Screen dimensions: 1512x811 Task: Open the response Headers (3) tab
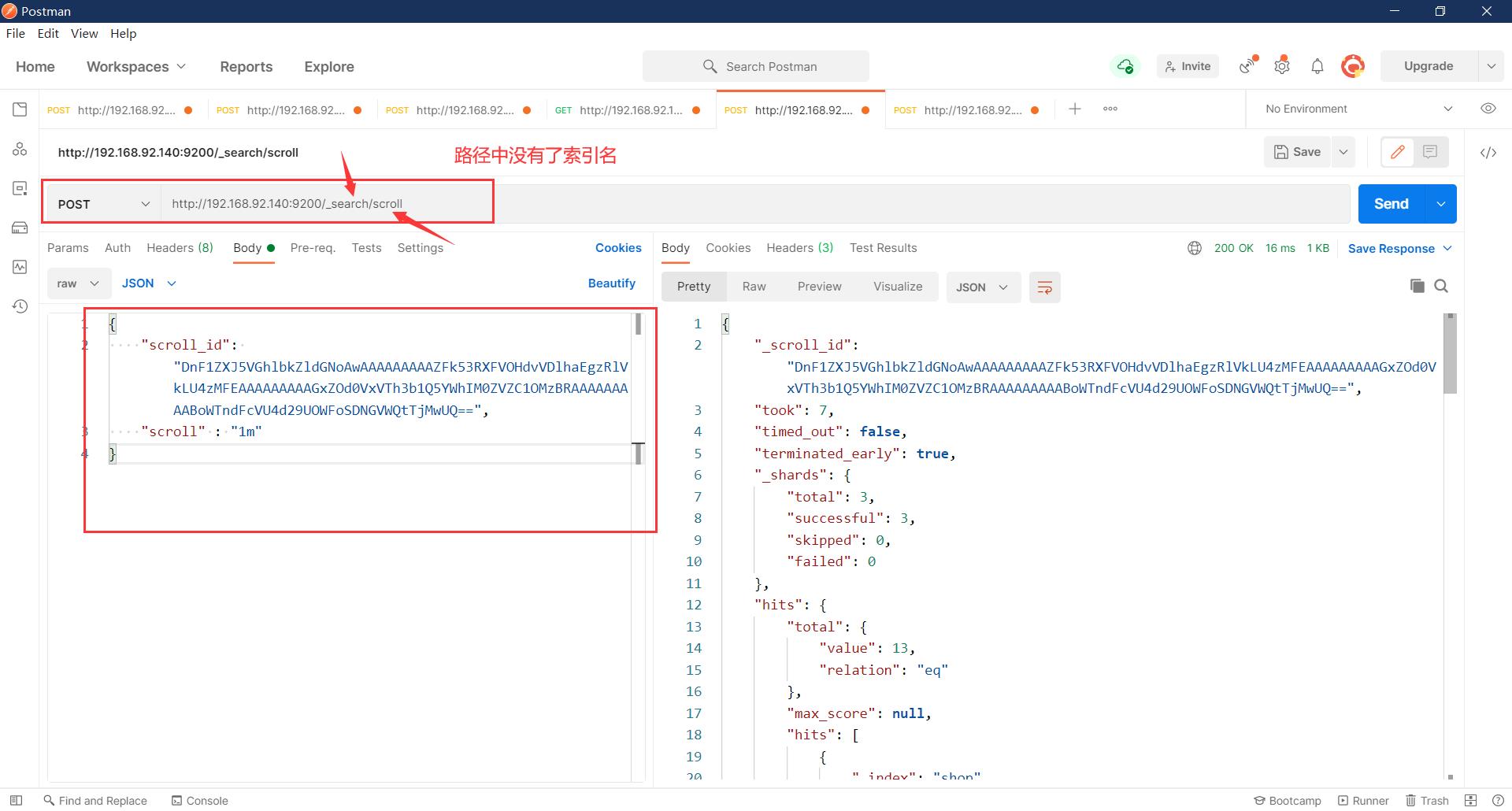(799, 248)
